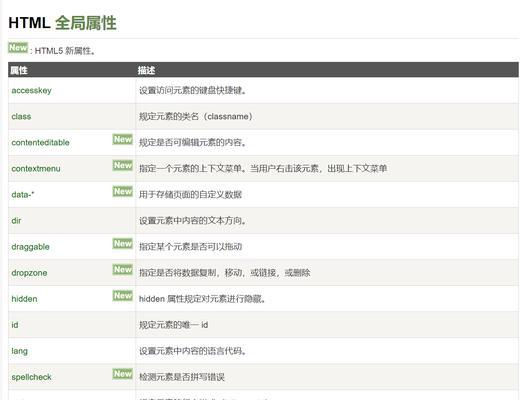This screenshot has width=522, height=400.
Task: Click the description 用于存储页面的自定义数据
Action: (190, 195)
